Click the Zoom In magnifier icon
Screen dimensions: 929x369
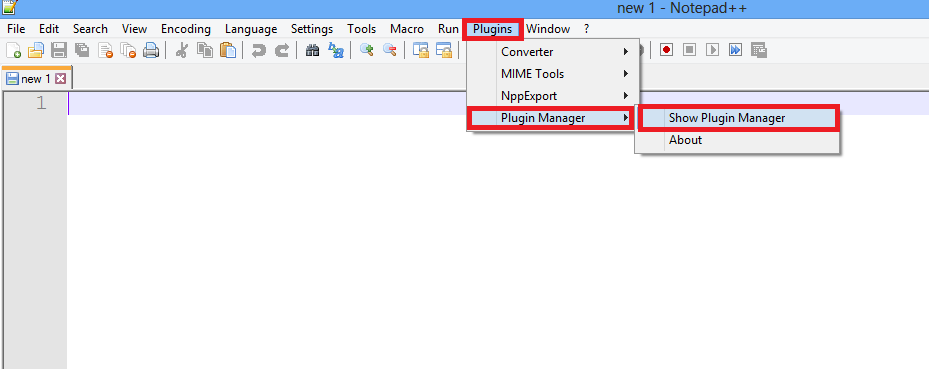coord(367,50)
